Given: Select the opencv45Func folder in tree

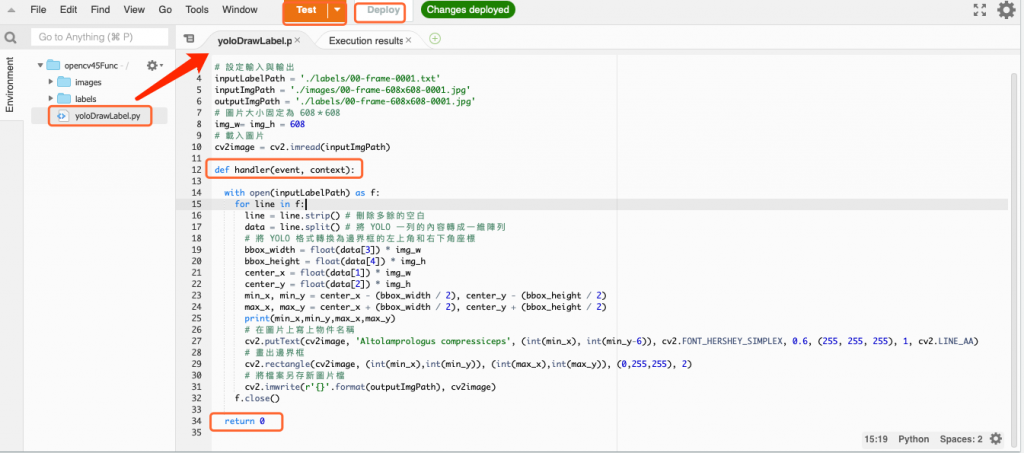Looking at the screenshot, I should (93, 65).
